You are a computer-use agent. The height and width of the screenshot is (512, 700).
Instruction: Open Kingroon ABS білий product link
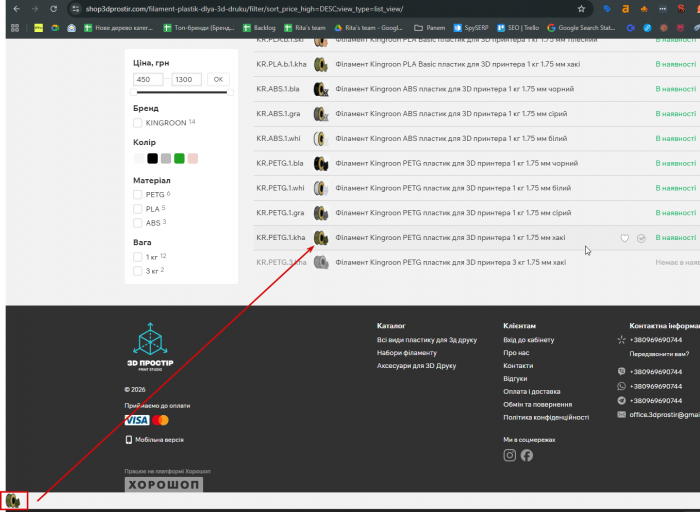click(451, 139)
